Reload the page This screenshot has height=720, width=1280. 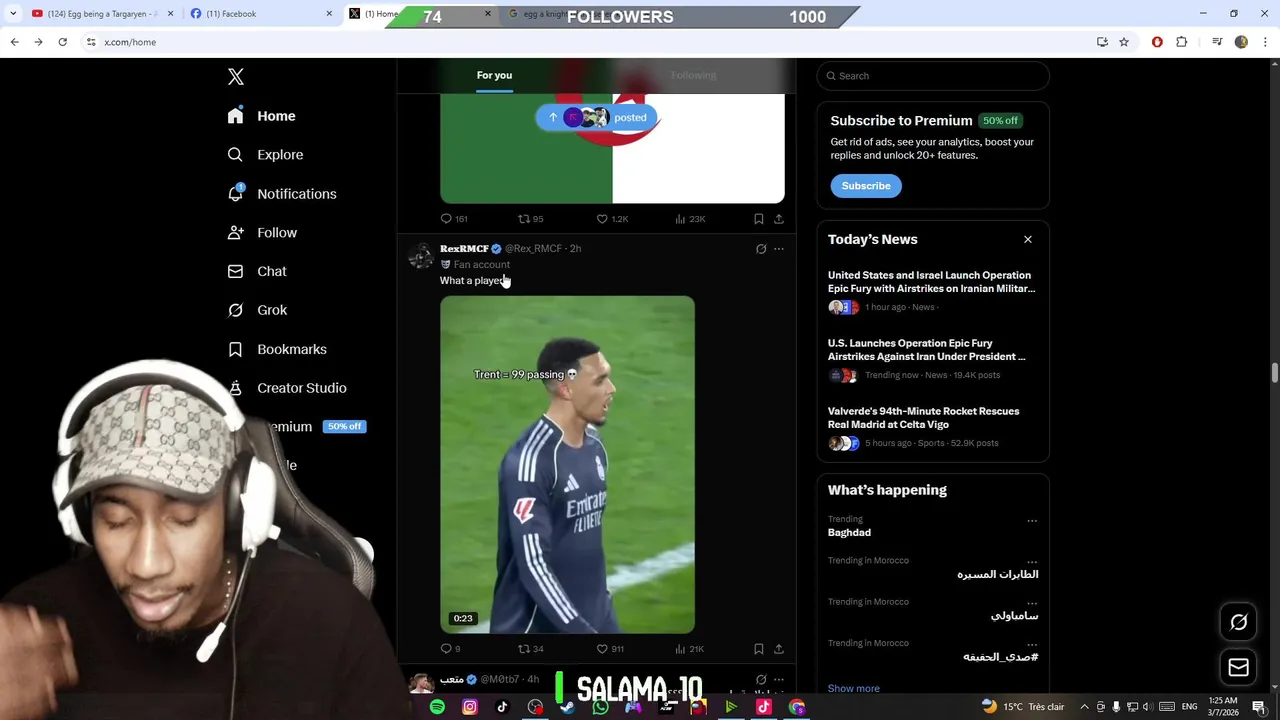(62, 42)
